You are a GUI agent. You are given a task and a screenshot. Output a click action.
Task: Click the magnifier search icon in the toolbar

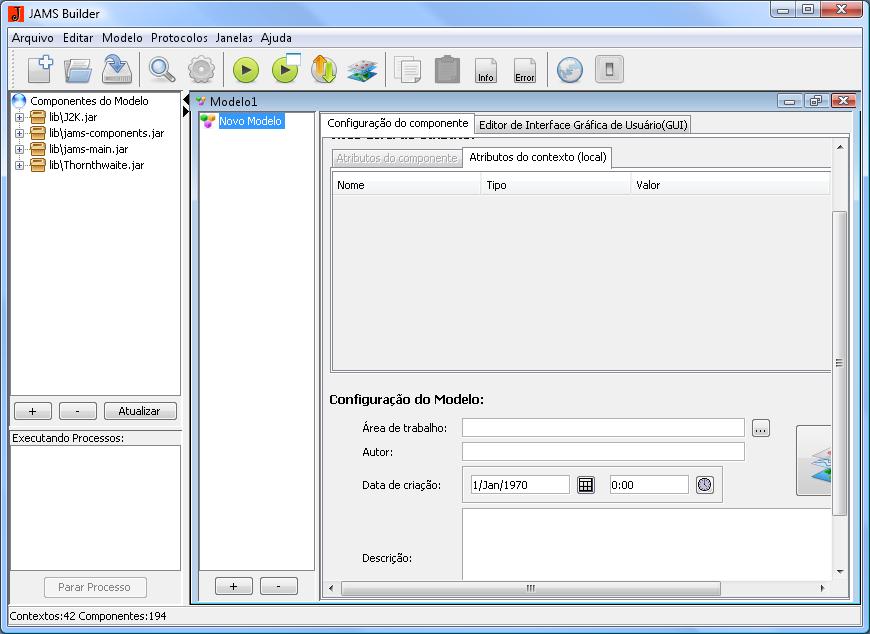coord(162,69)
